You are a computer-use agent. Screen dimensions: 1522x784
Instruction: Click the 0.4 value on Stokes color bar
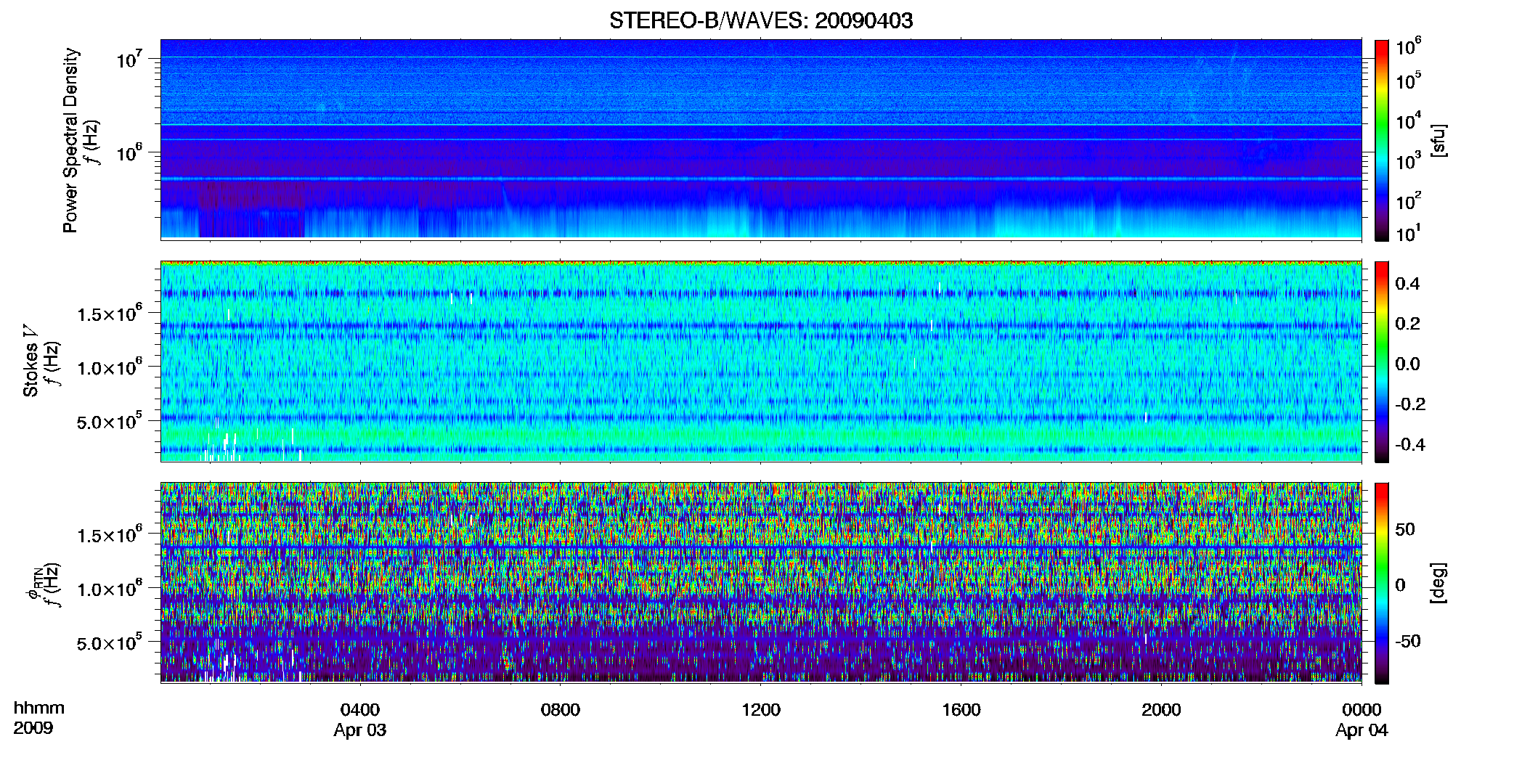coord(1407,284)
